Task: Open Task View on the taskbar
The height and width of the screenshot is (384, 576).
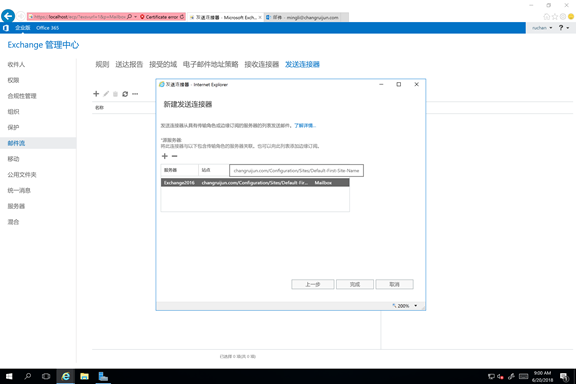Action: (x=46, y=376)
